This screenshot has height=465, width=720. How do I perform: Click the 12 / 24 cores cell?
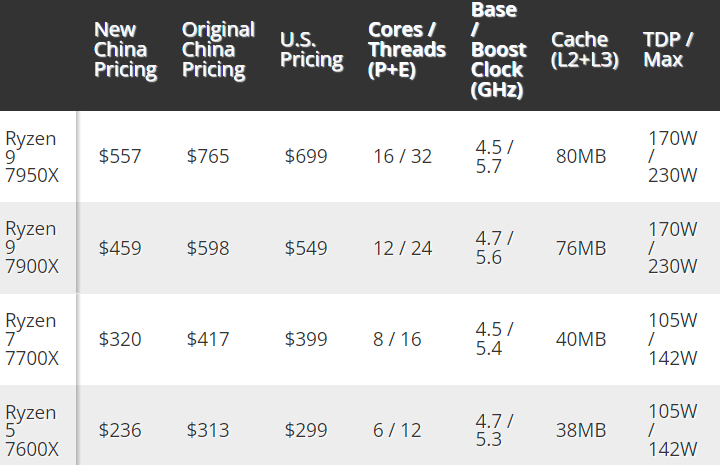pos(402,248)
